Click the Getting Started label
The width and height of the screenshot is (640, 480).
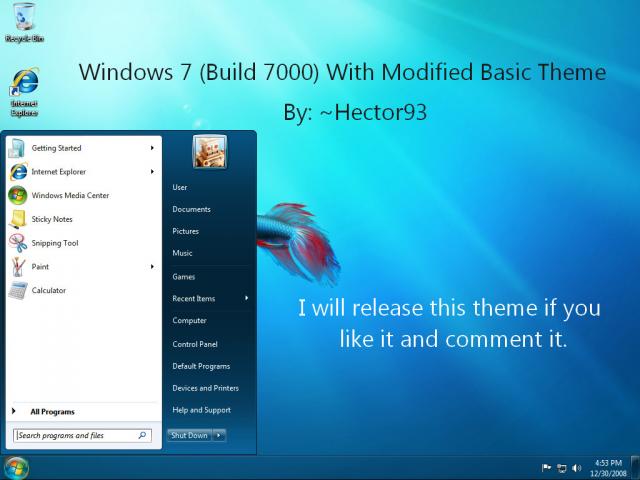(56, 148)
